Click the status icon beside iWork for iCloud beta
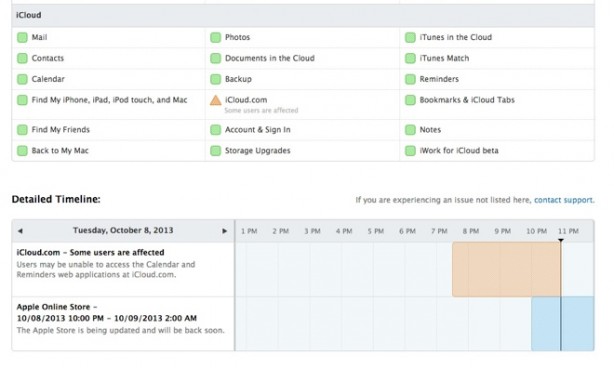 pos(410,151)
